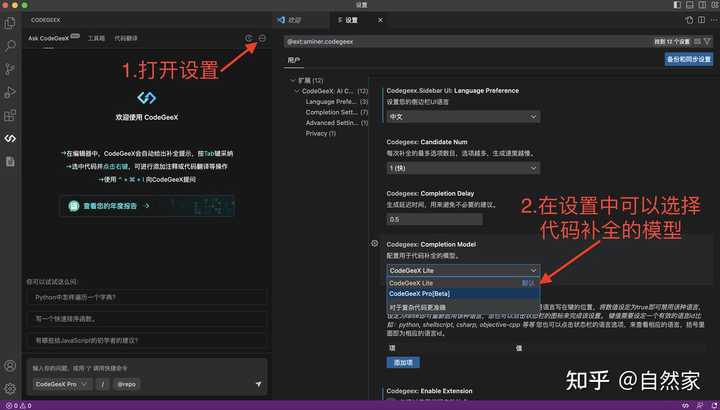The width and height of the screenshot is (720, 410).
Task: Open the Completion Model CodeGeeX Lite dropdown
Action: (463, 270)
